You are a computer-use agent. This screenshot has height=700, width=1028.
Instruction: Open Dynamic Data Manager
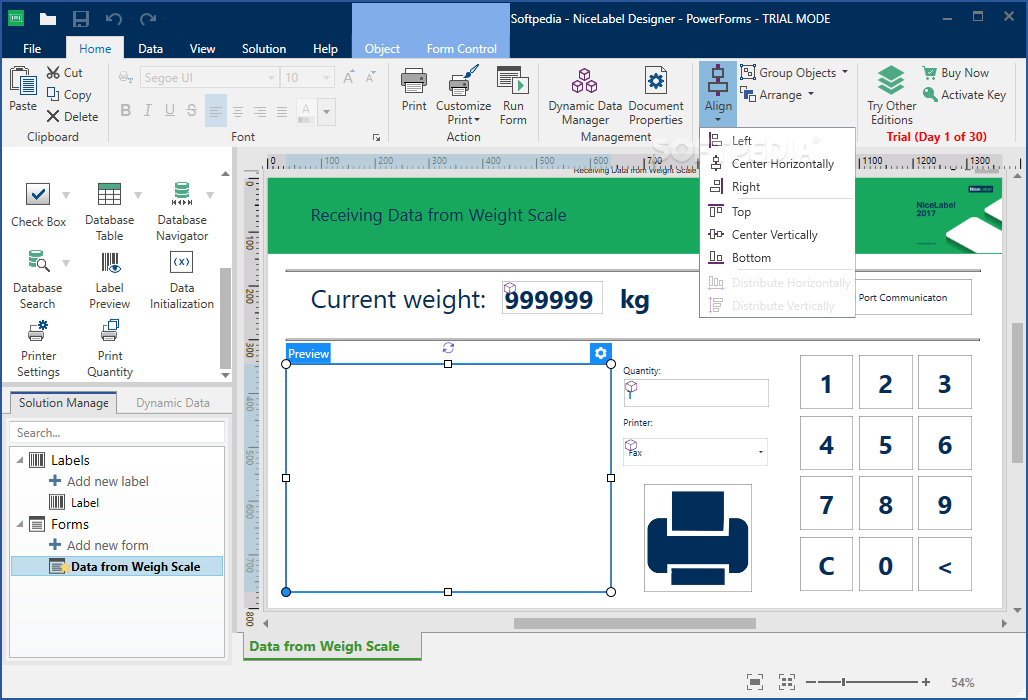(x=585, y=96)
